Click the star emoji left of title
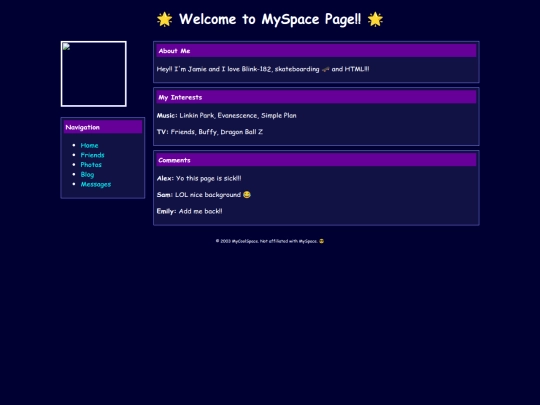The height and width of the screenshot is (405, 540). tap(165, 19)
